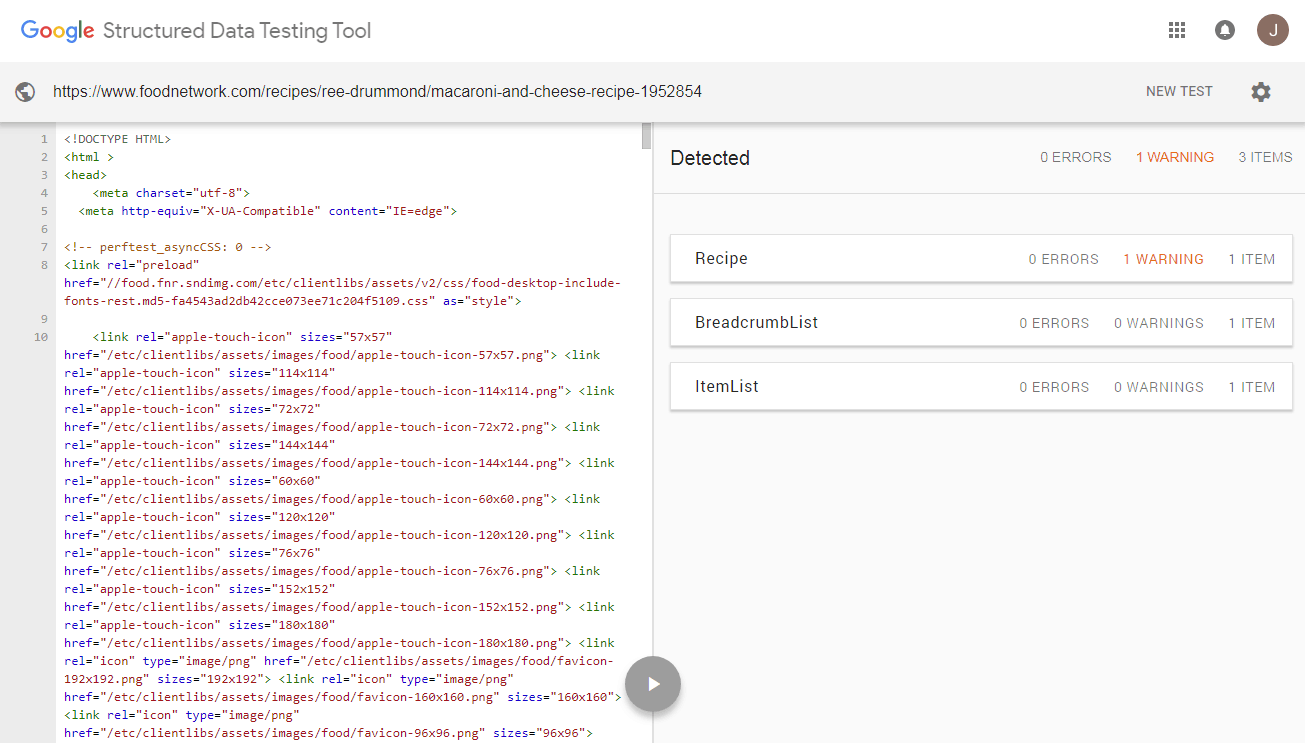The image size is (1305, 743).
Task: Select 0 ERRORS in the Detected header
Action: [1075, 157]
